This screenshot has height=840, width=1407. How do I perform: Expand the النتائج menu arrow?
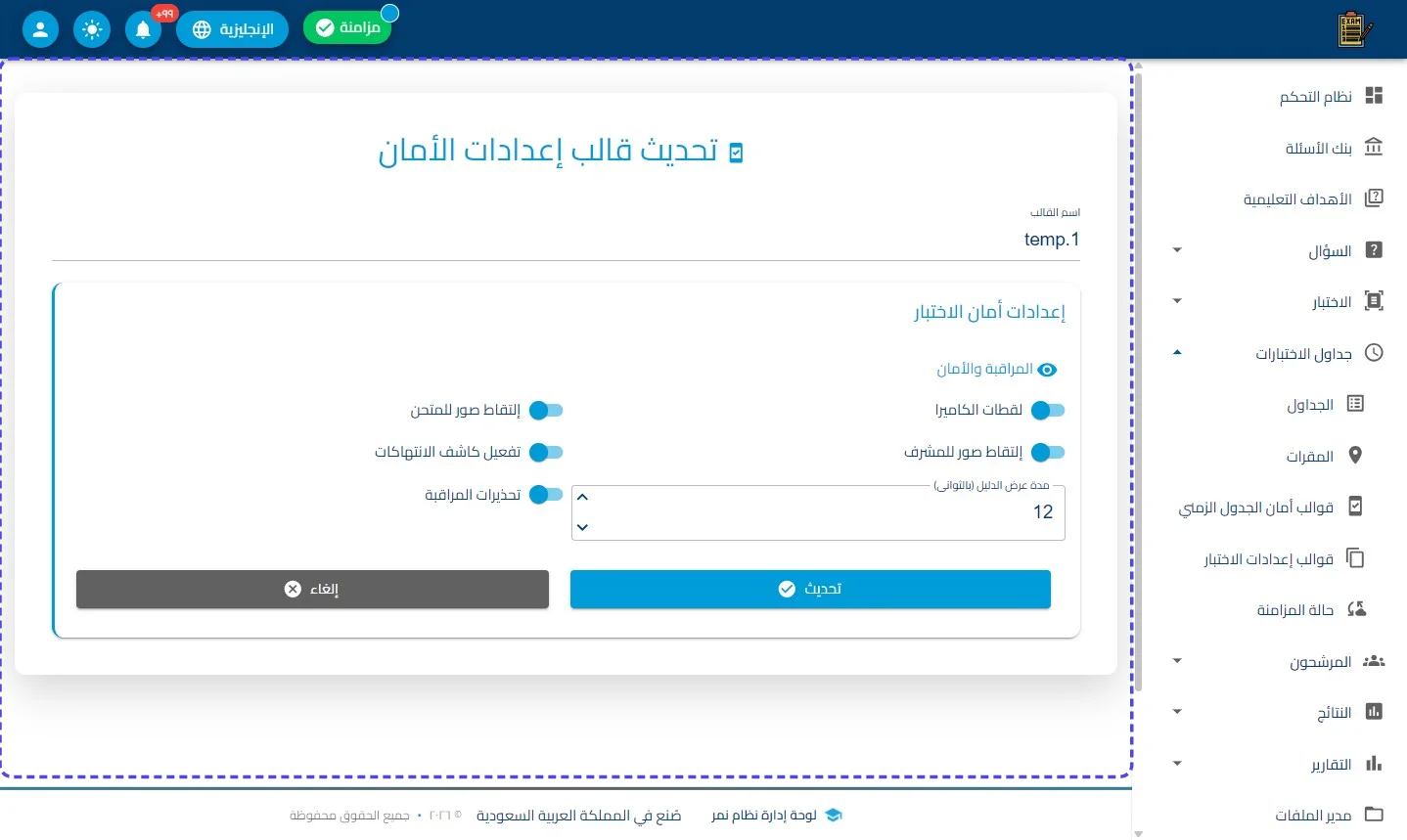click(1177, 712)
